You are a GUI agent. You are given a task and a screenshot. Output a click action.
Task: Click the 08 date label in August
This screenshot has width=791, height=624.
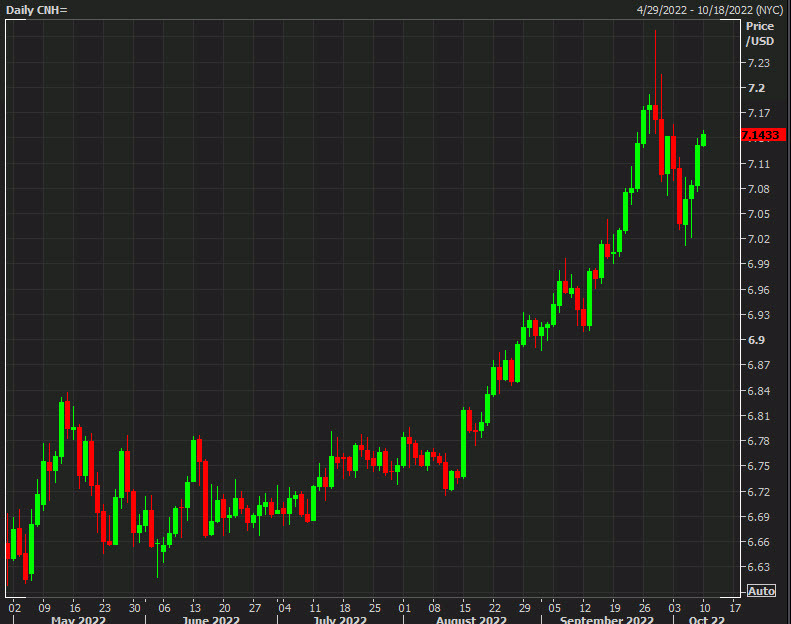tap(434, 608)
